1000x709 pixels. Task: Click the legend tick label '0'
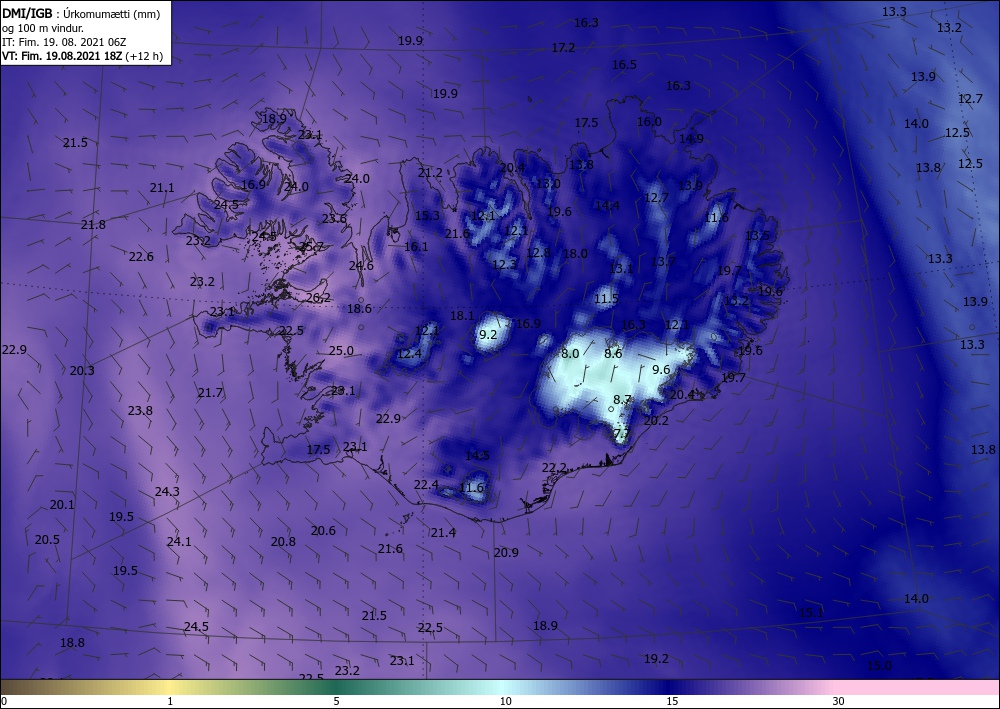pyautogui.click(x=4, y=701)
